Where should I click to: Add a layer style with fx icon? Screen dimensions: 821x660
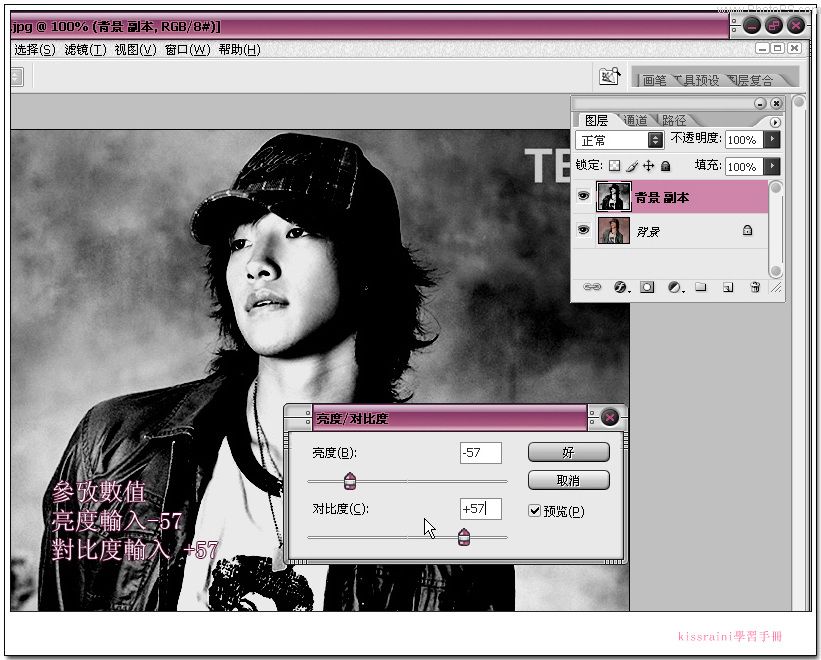(x=621, y=287)
